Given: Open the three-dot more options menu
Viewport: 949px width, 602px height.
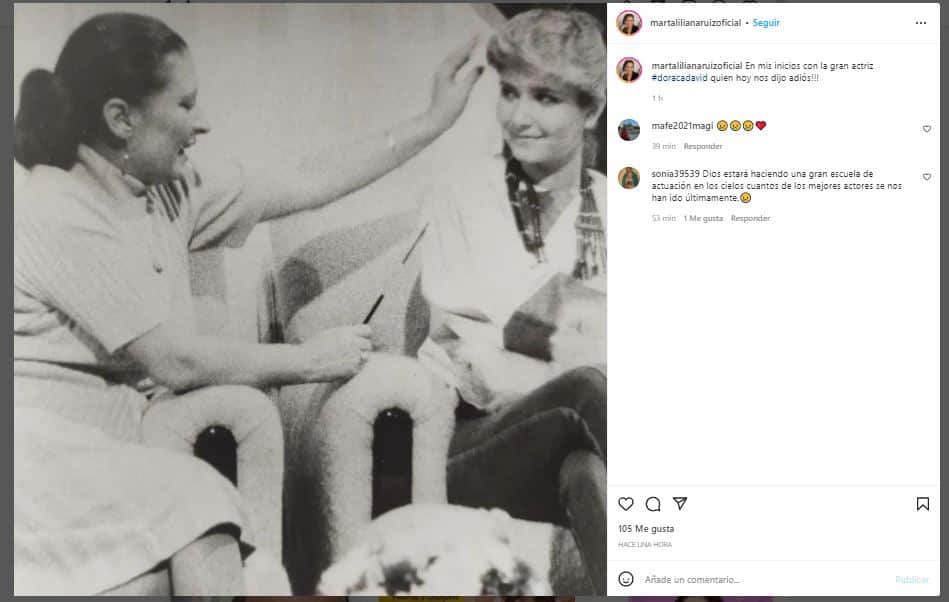Looking at the screenshot, I should pyautogui.click(x=920, y=23).
